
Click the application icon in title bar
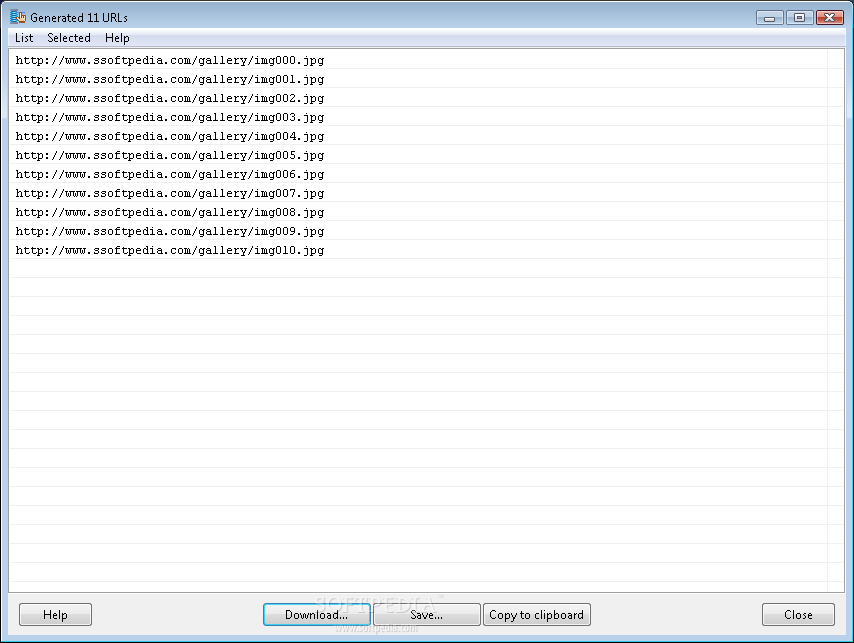[18, 17]
